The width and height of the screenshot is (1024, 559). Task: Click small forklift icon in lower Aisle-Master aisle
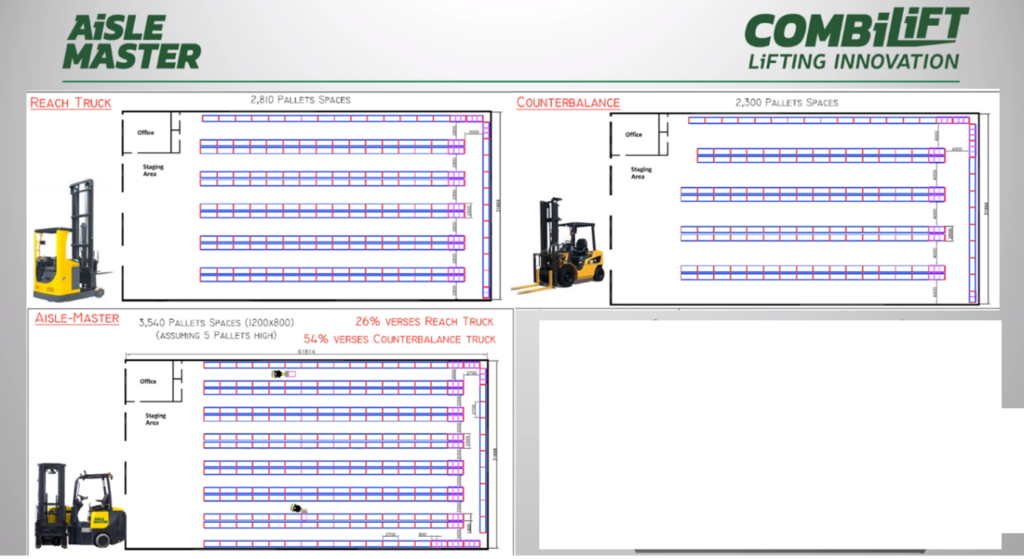click(297, 509)
